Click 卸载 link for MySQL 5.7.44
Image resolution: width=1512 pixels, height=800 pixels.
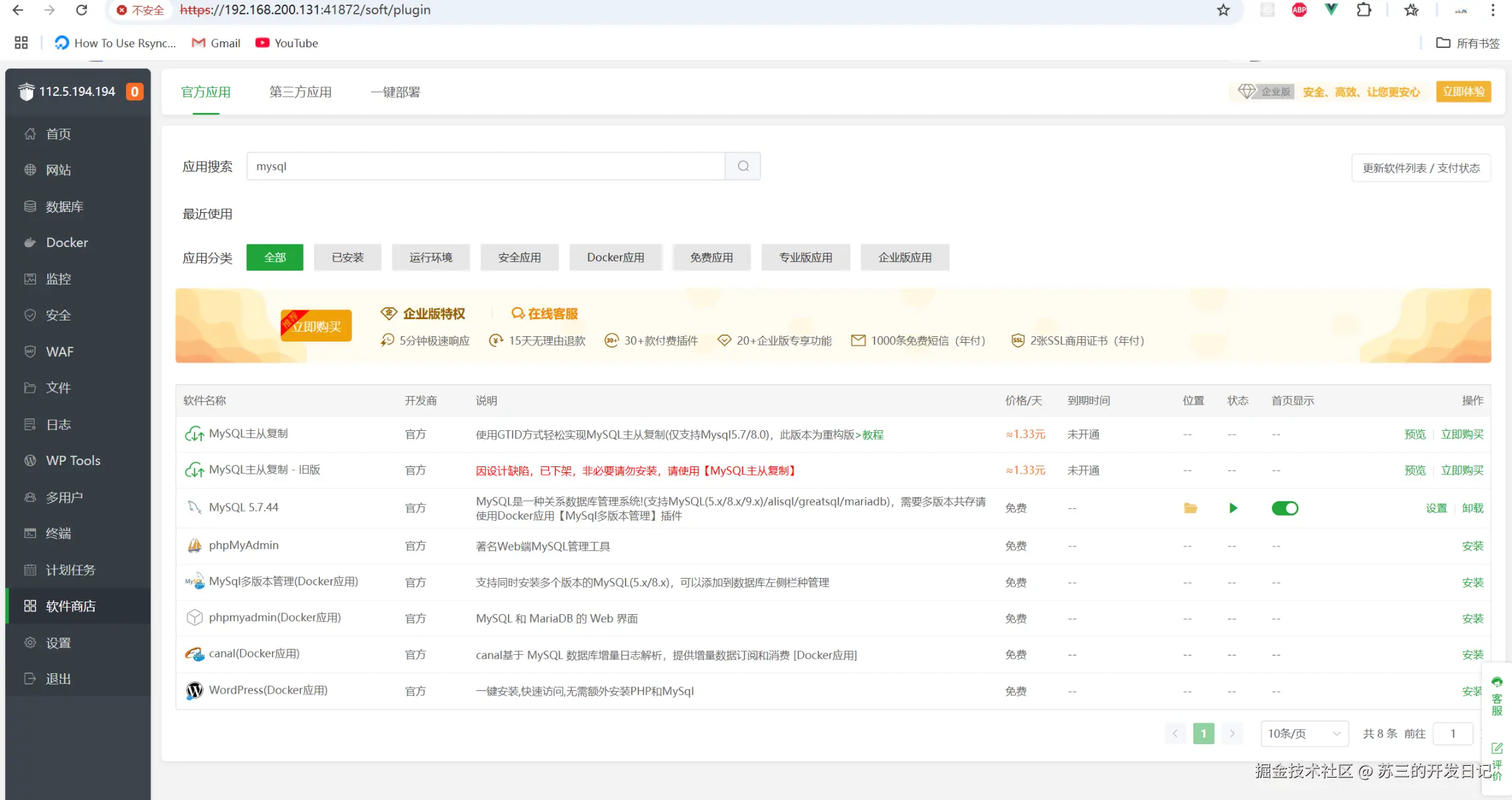1472,508
